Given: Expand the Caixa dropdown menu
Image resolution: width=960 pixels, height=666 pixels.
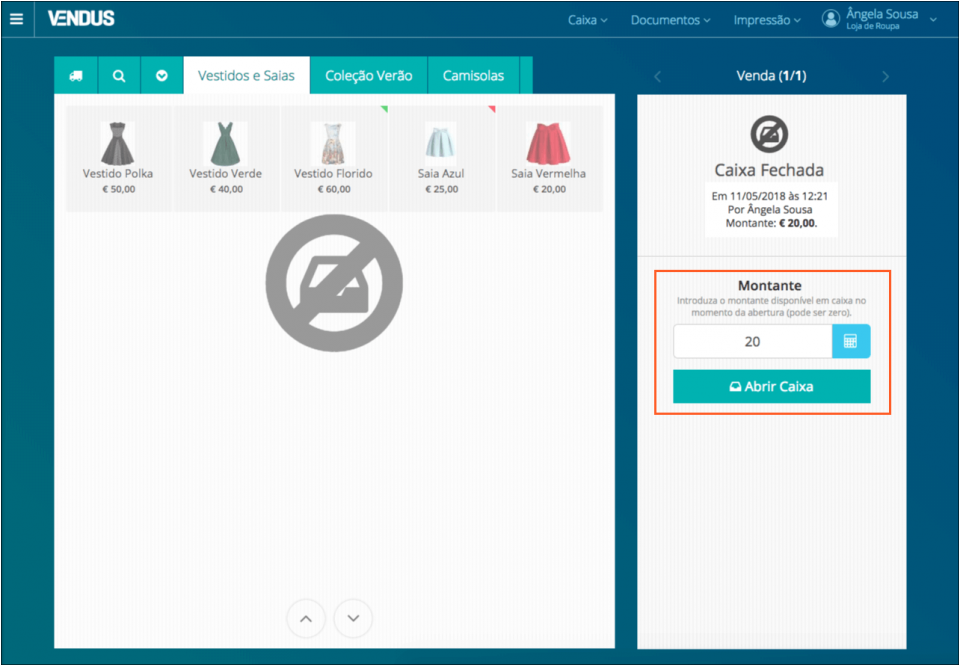Looking at the screenshot, I should pos(587,20).
